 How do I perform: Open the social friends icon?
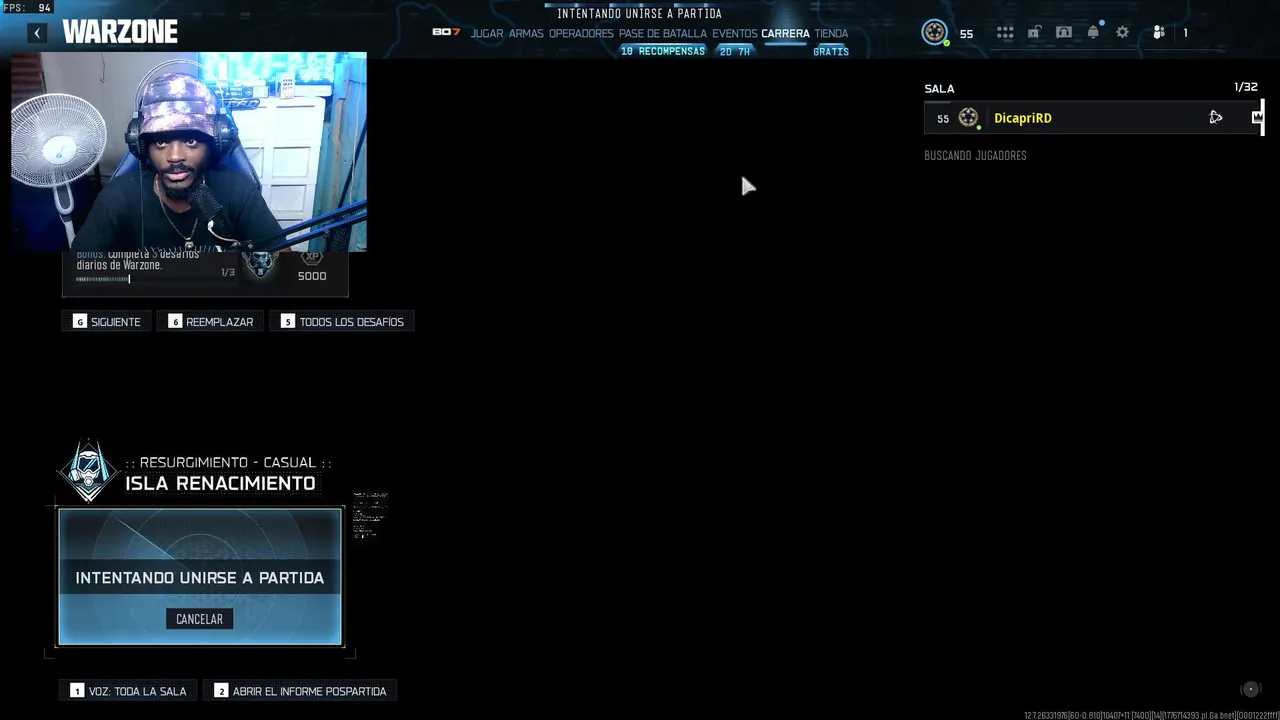(x=1159, y=33)
